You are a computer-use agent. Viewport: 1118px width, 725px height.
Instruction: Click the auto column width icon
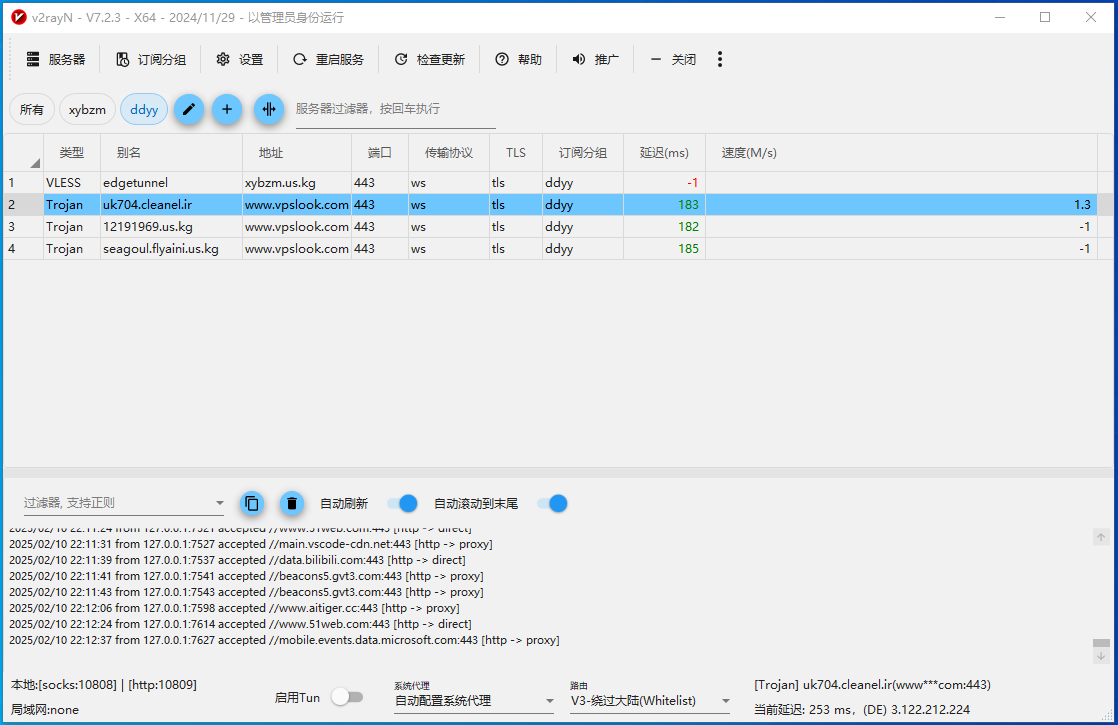point(268,109)
